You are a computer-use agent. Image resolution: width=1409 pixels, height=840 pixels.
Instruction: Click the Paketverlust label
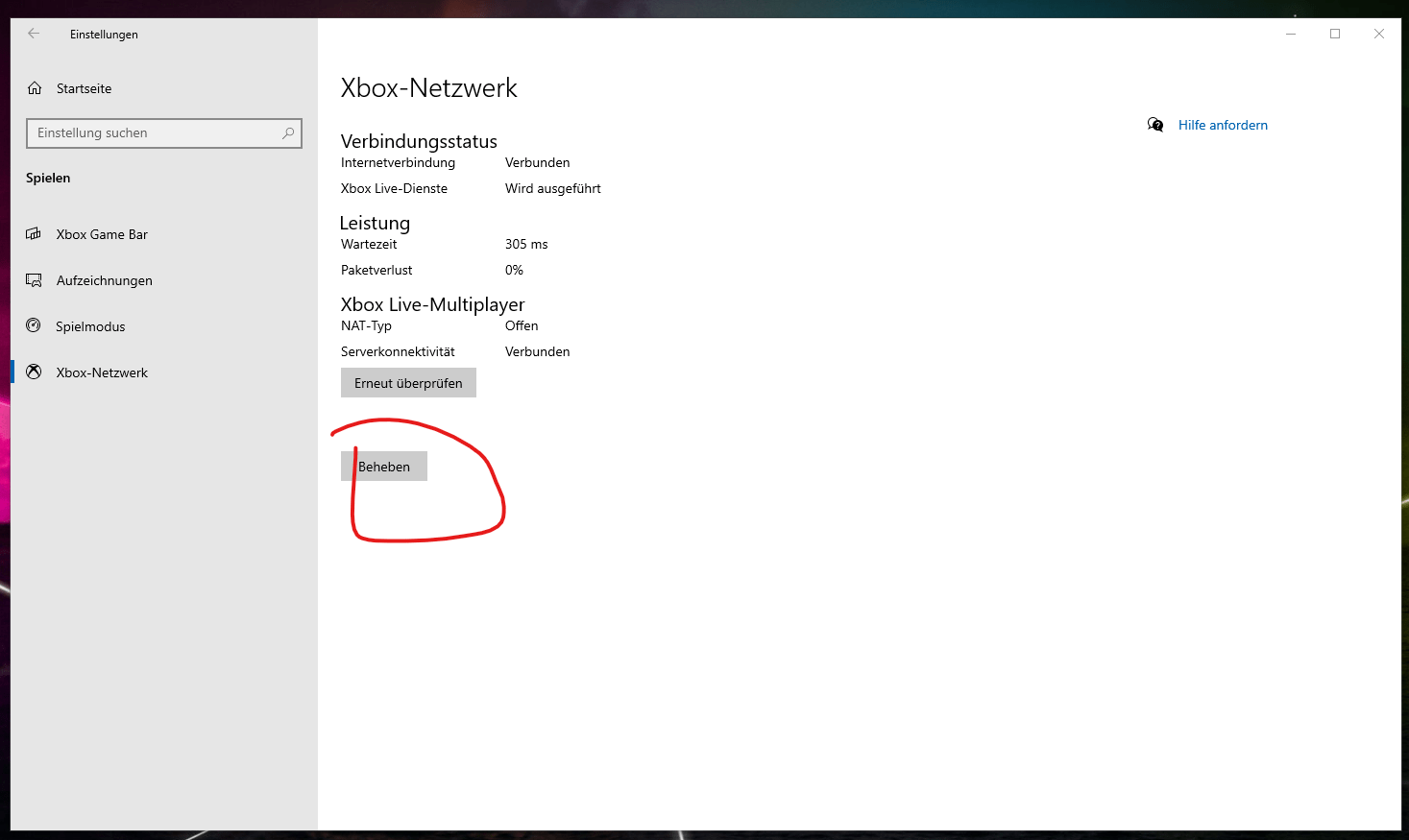click(377, 270)
